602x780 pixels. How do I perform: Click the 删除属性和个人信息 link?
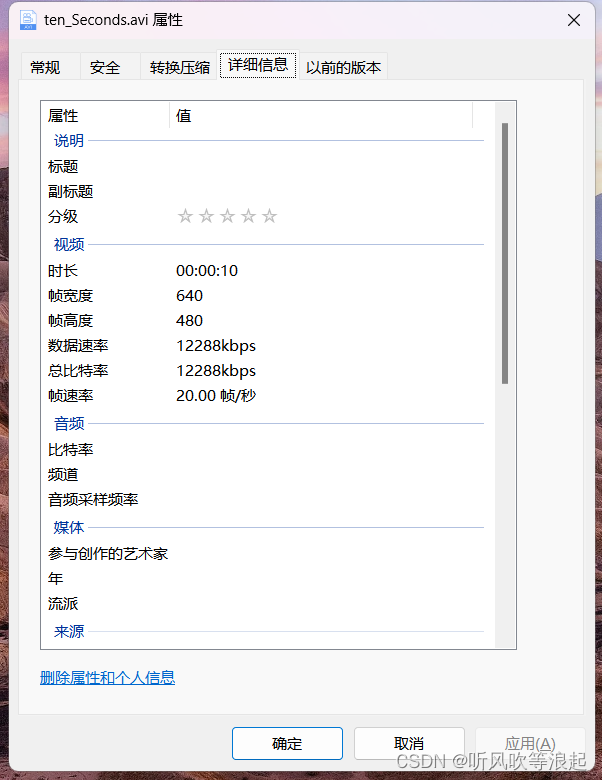(x=107, y=678)
